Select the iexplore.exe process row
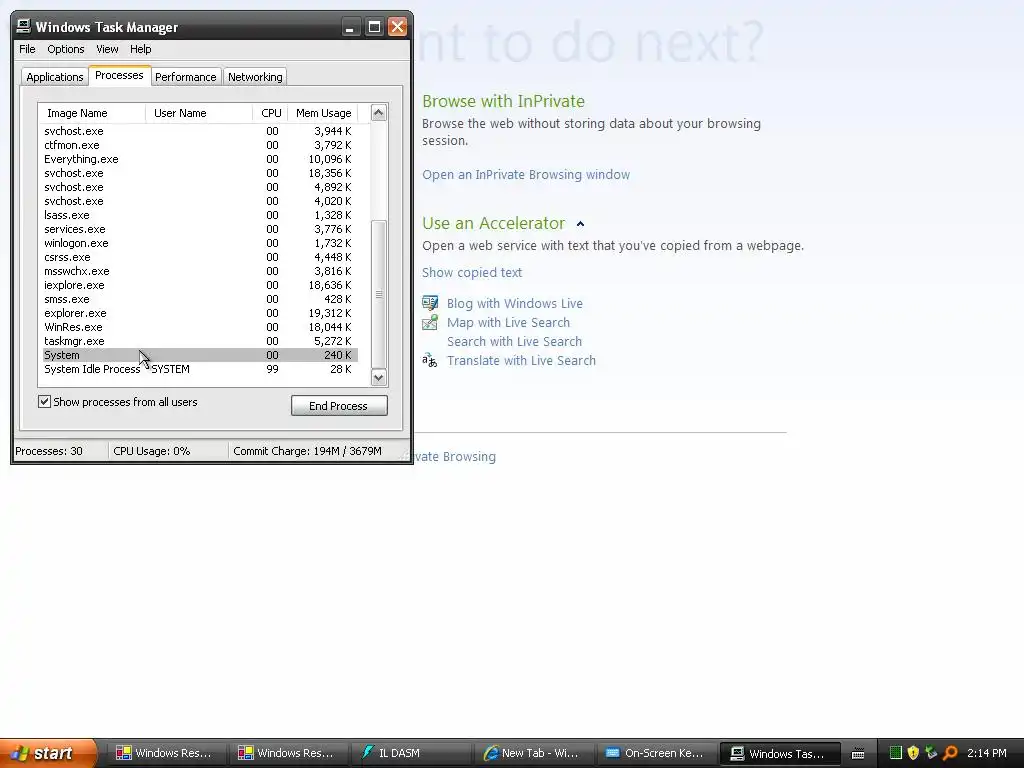This screenshot has height=768, width=1024. point(200,285)
